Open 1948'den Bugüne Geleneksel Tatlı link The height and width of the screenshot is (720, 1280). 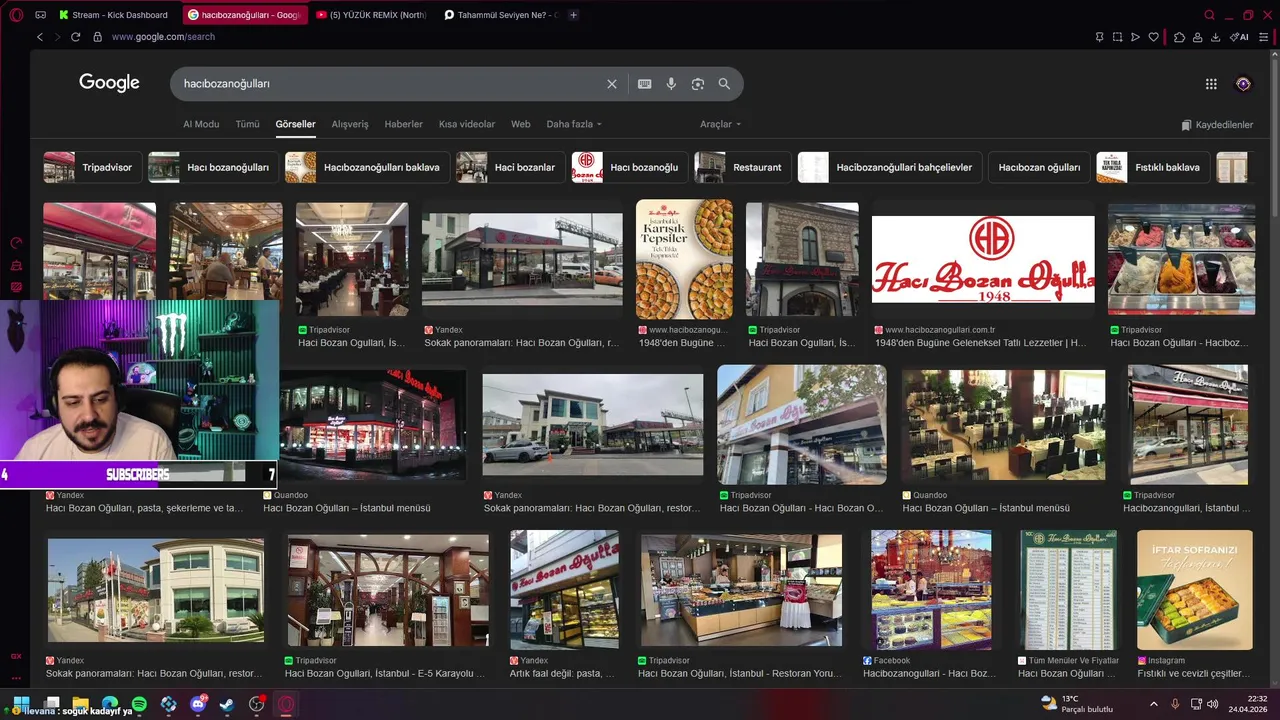(980, 343)
